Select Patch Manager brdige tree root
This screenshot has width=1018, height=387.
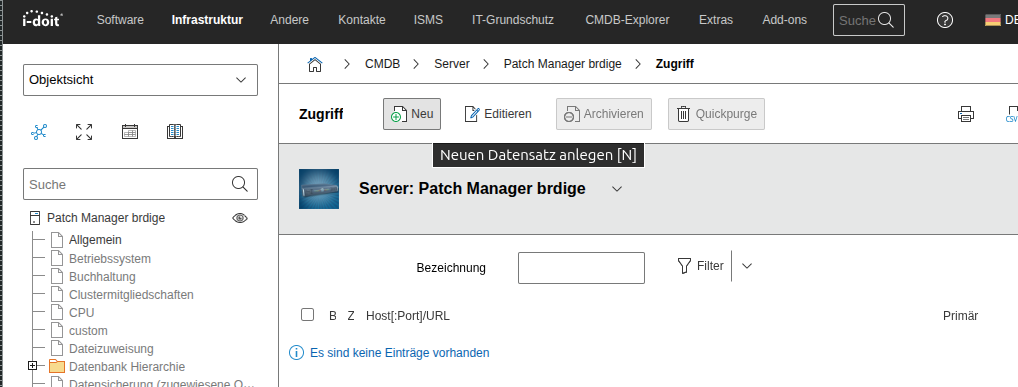[x=106, y=218]
